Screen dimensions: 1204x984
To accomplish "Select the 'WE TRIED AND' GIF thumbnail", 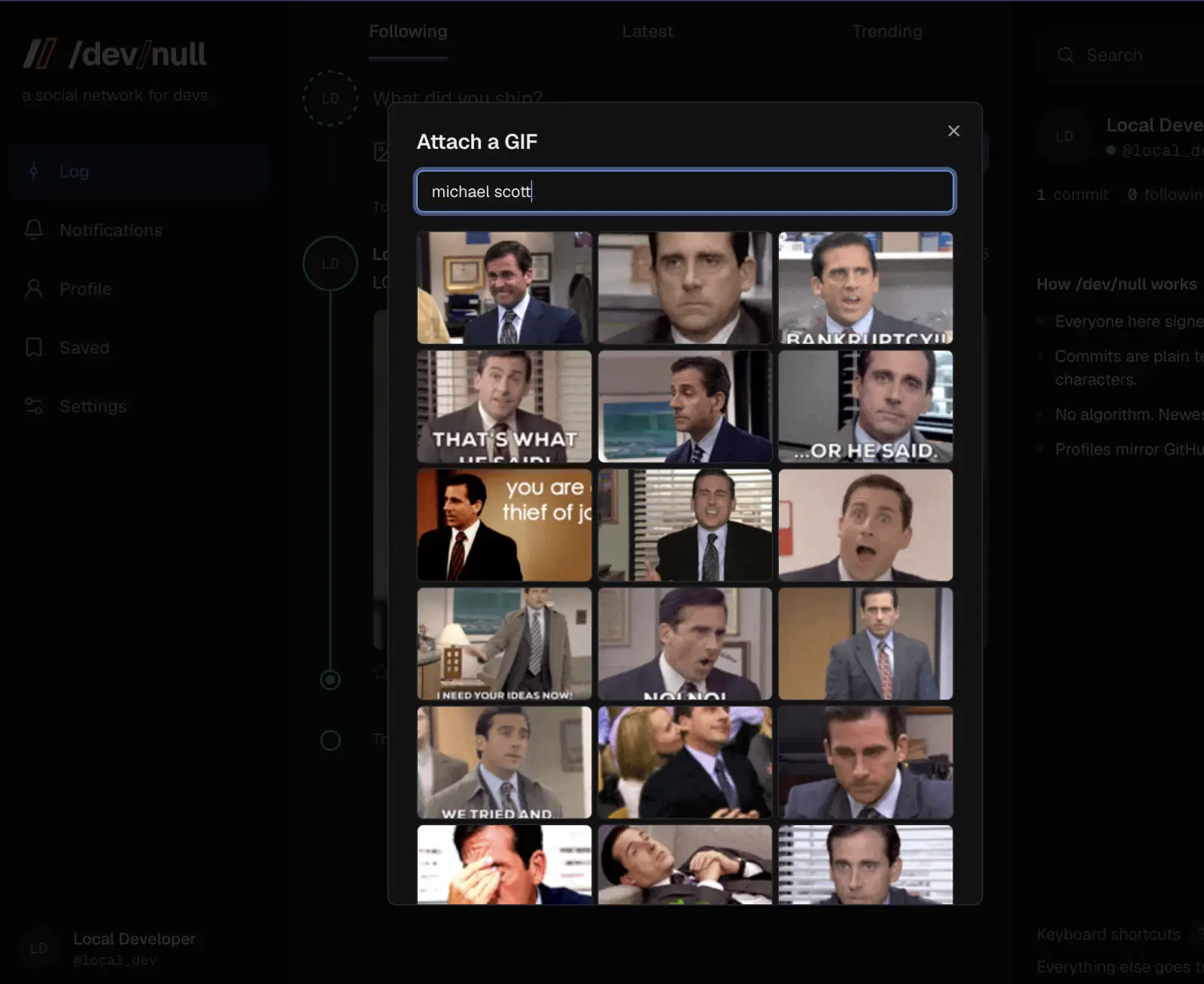I will pos(504,762).
